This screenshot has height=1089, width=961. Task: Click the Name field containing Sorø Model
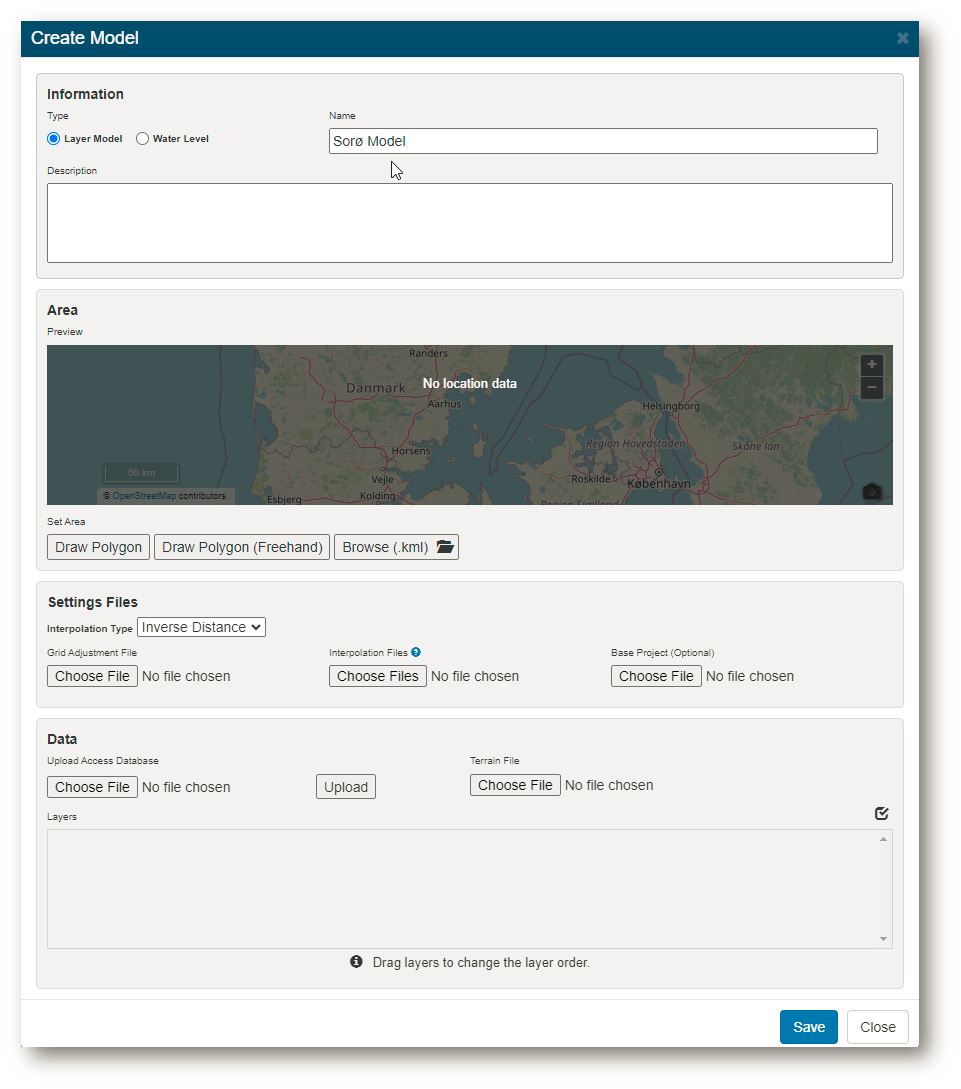coord(603,141)
